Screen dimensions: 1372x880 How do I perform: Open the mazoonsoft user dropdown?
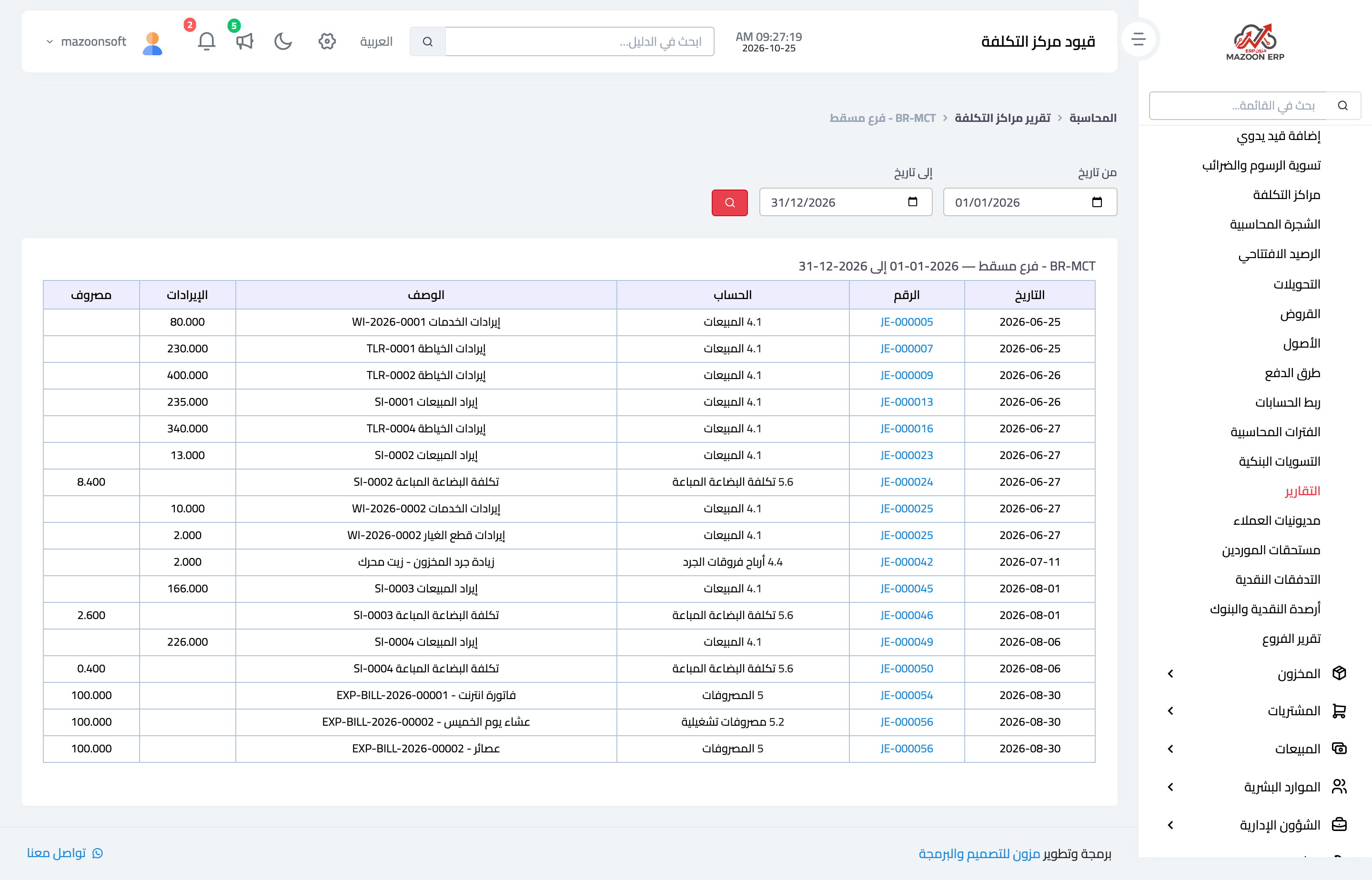coord(87,42)
